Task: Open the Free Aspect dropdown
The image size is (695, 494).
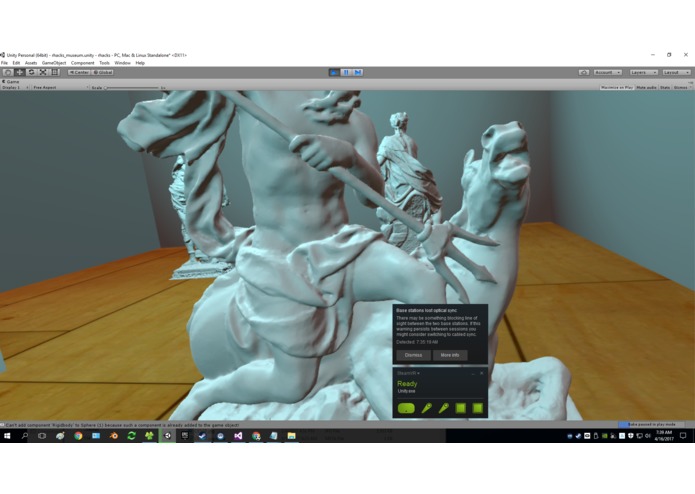Action: click(60, 88)
